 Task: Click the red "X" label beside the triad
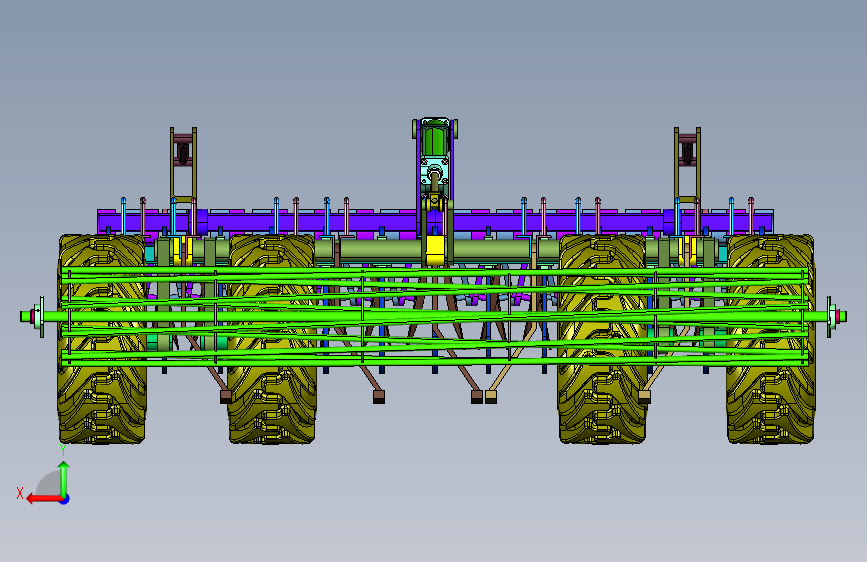tap(20, 493)
